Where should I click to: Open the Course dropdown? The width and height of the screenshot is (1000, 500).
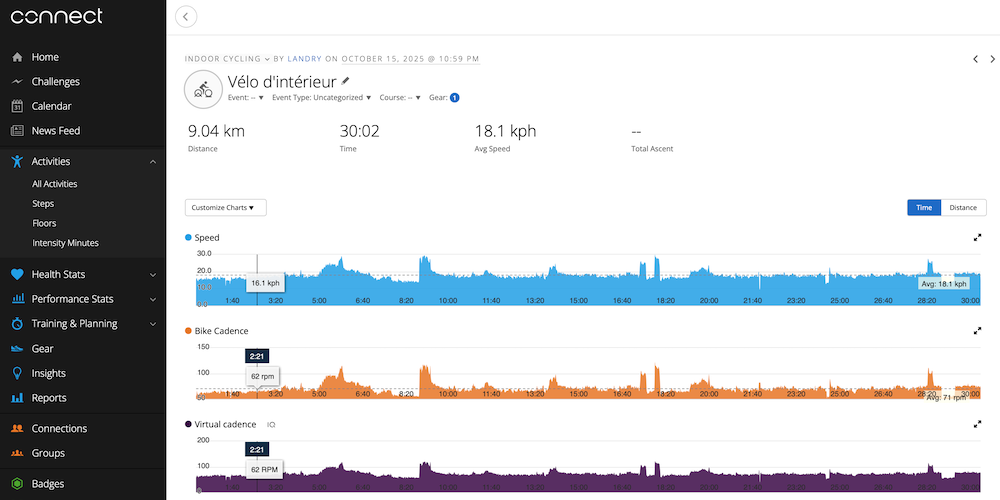coord(400,98)
